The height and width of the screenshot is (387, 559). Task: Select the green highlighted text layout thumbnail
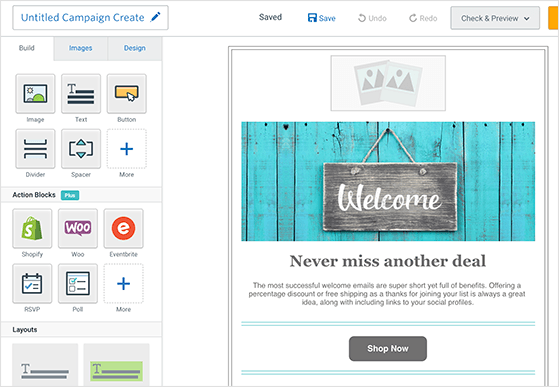(x=116, y=365)
